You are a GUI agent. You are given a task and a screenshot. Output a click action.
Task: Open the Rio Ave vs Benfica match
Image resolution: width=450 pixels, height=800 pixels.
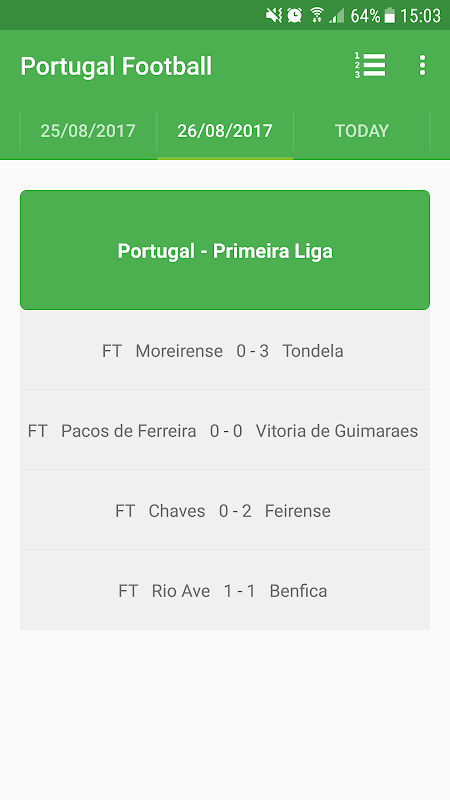point(225,591)
